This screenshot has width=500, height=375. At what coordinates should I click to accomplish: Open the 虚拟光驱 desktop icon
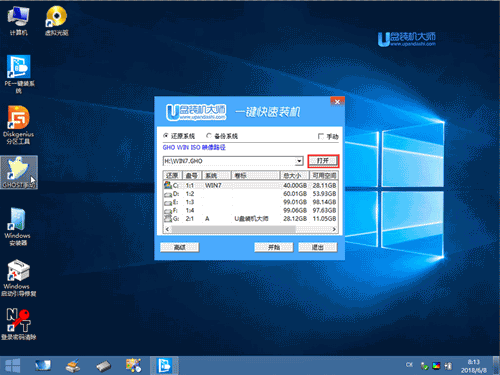pos(56,21)
